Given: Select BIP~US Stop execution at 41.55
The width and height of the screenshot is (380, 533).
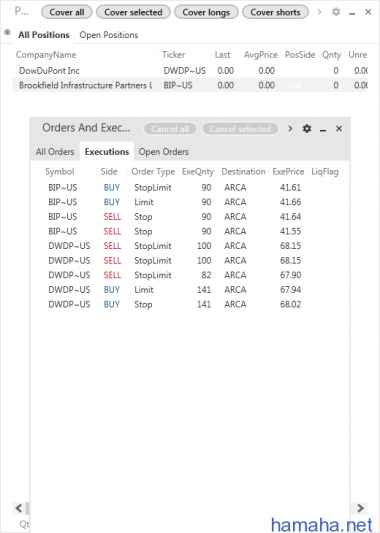Looking at the screenshot, I should pyautogui.click(x=190, y=231).
